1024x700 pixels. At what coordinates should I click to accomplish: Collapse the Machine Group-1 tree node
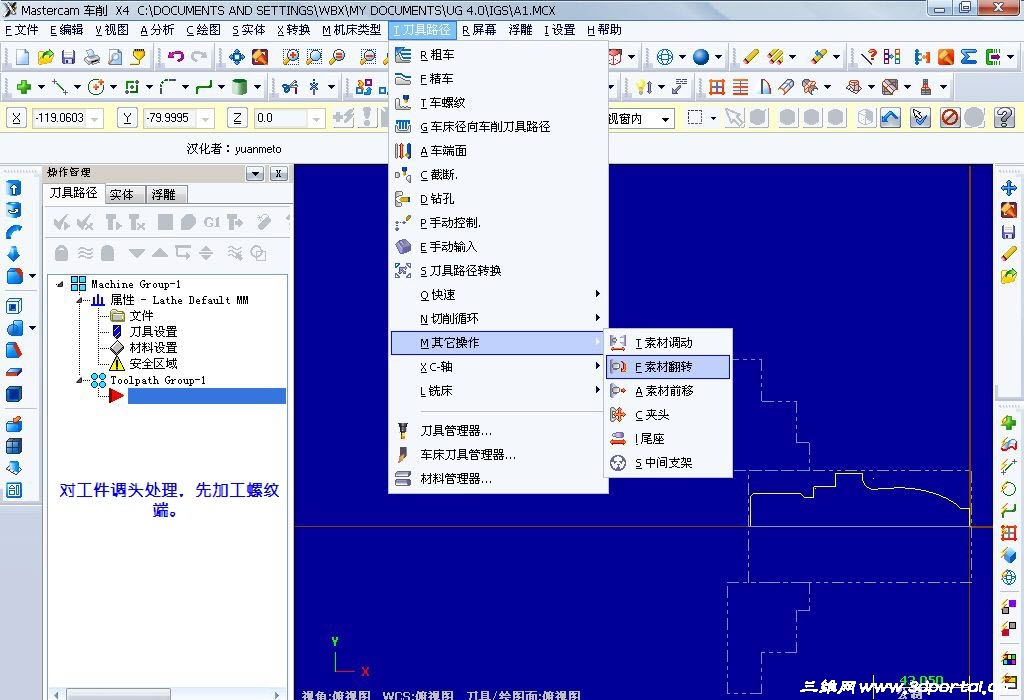tap(60, 284)
